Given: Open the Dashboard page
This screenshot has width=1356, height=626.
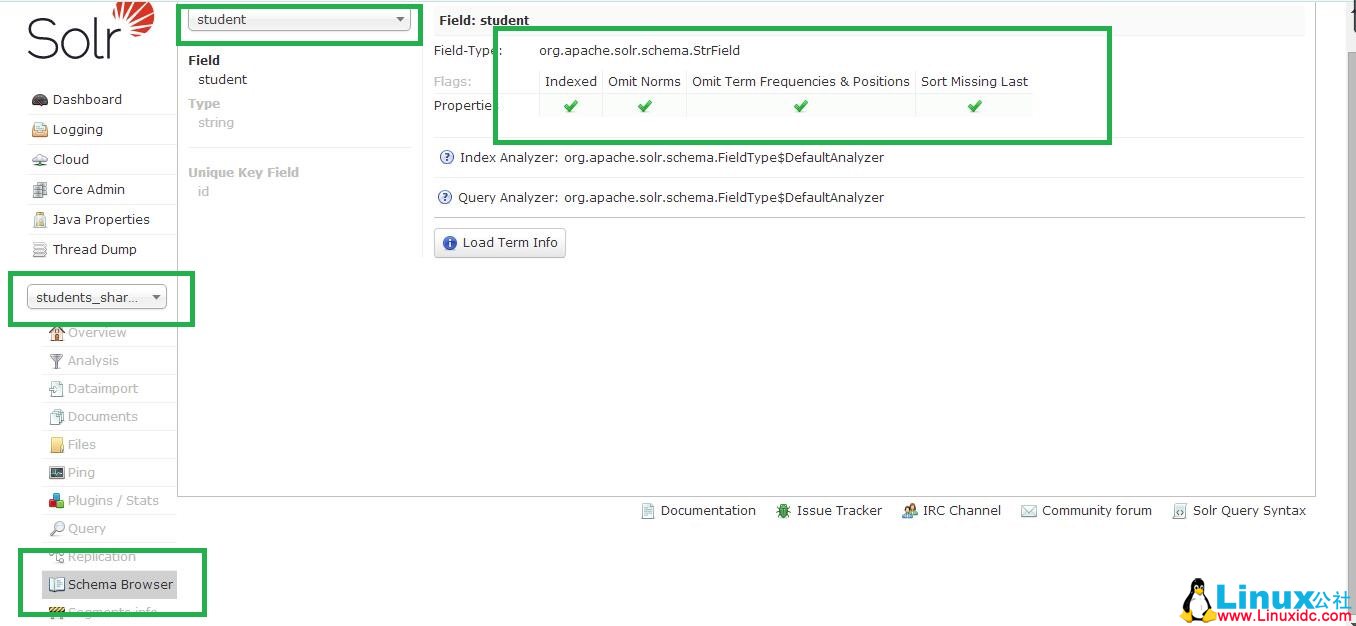Looking at the screenshot, I should [x=87, y=100].
